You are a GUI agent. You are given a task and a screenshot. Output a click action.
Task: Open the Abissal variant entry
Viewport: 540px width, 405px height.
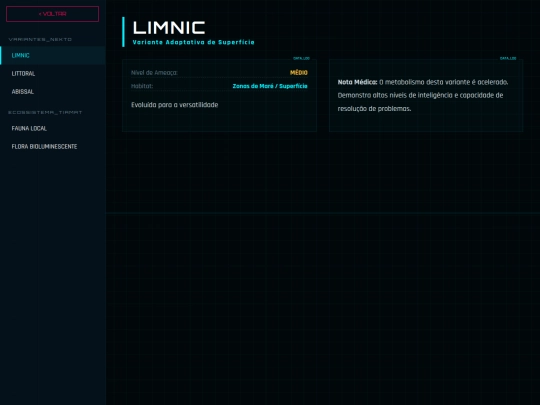tap(53, 92)
